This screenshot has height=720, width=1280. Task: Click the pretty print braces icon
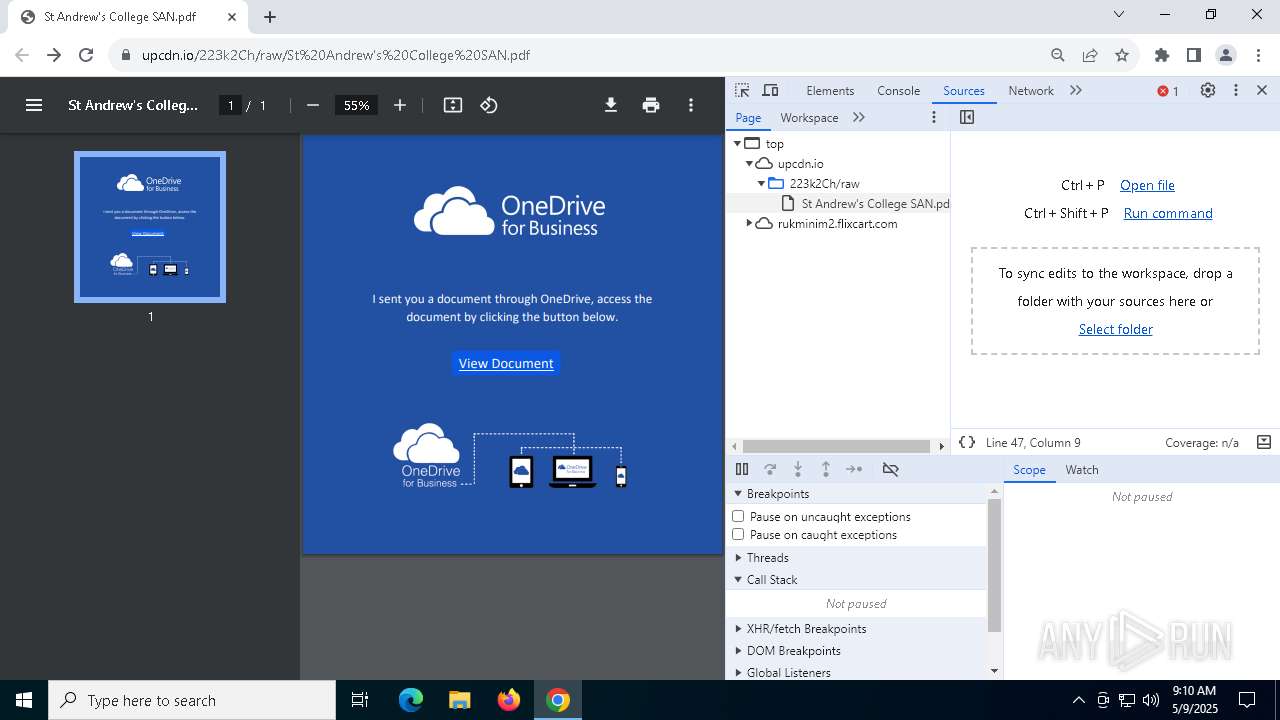[967, 442]
